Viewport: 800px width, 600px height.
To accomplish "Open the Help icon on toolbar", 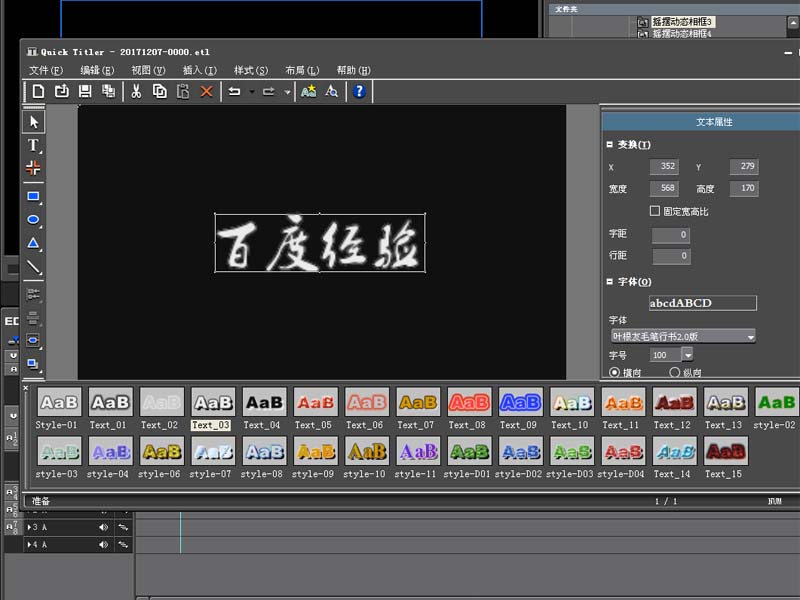I will point(359,91).
